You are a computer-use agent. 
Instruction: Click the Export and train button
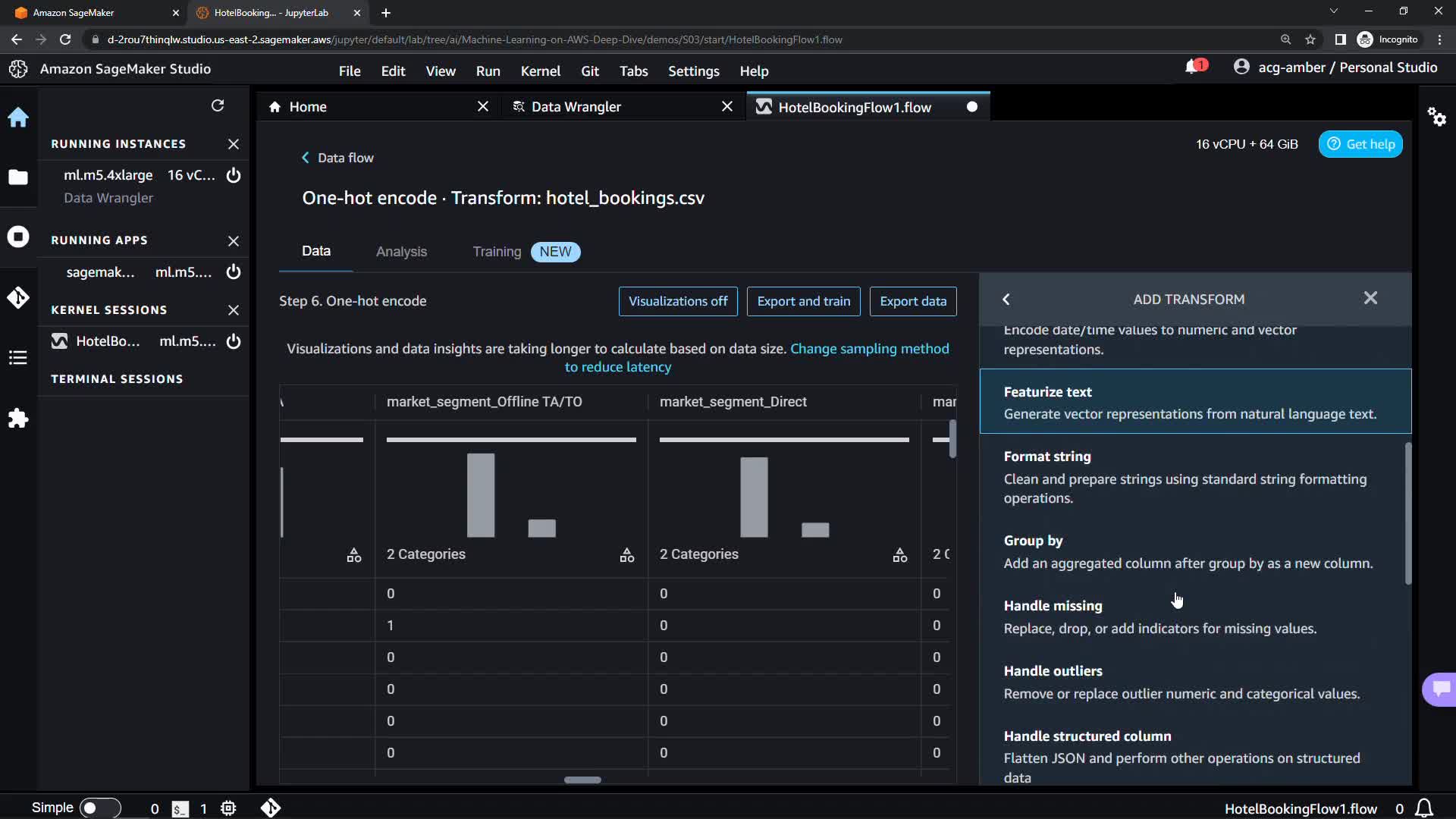click(x=803, y=301)
